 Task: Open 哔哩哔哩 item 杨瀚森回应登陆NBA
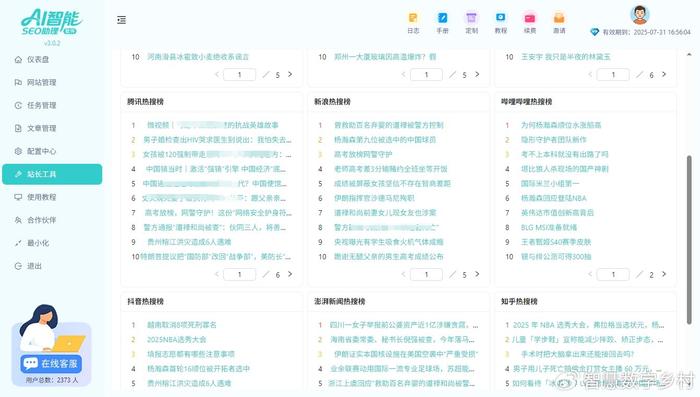tap(554, 198)
